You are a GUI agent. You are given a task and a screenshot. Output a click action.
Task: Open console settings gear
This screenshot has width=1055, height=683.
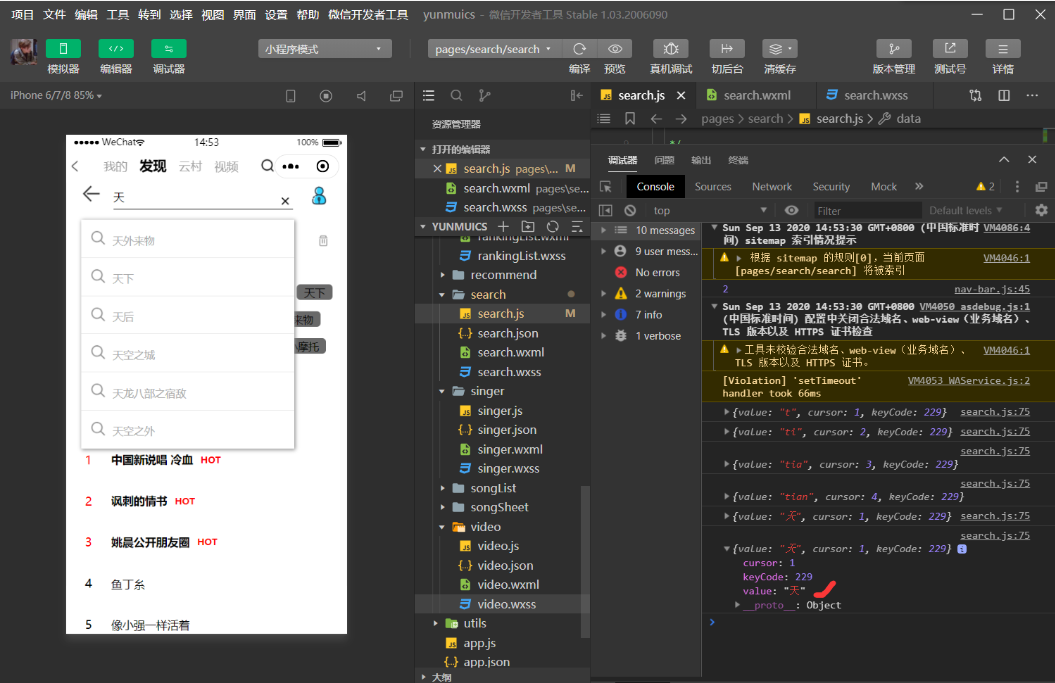click(1041, 211)
